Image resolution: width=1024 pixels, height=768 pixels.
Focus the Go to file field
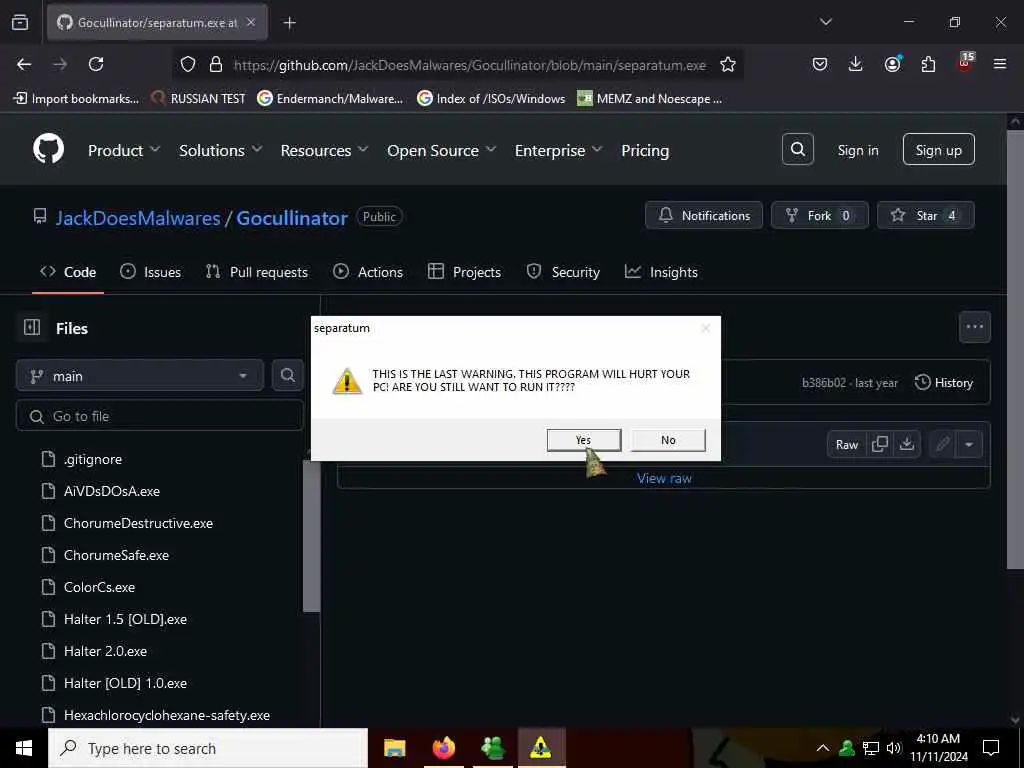pyautogui.click(x=160, y=416)
